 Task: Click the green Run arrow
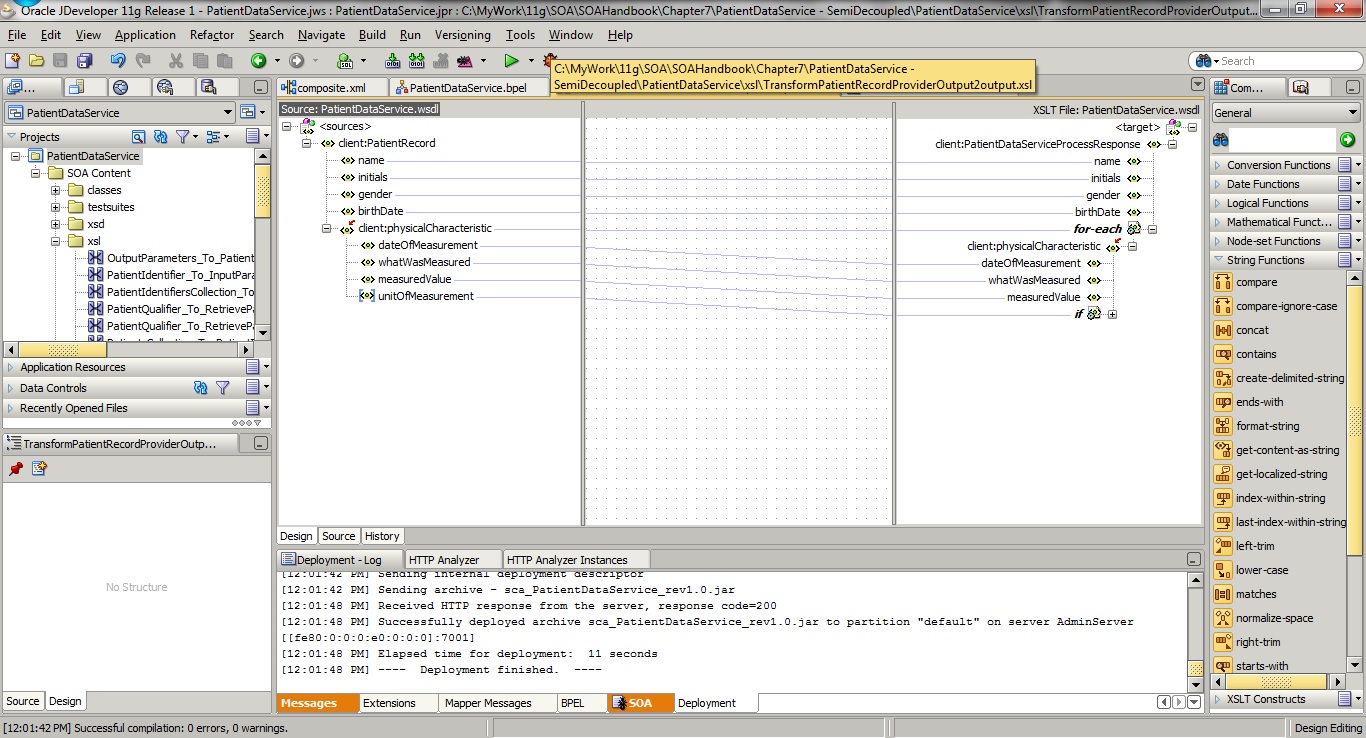coord(511,61)
